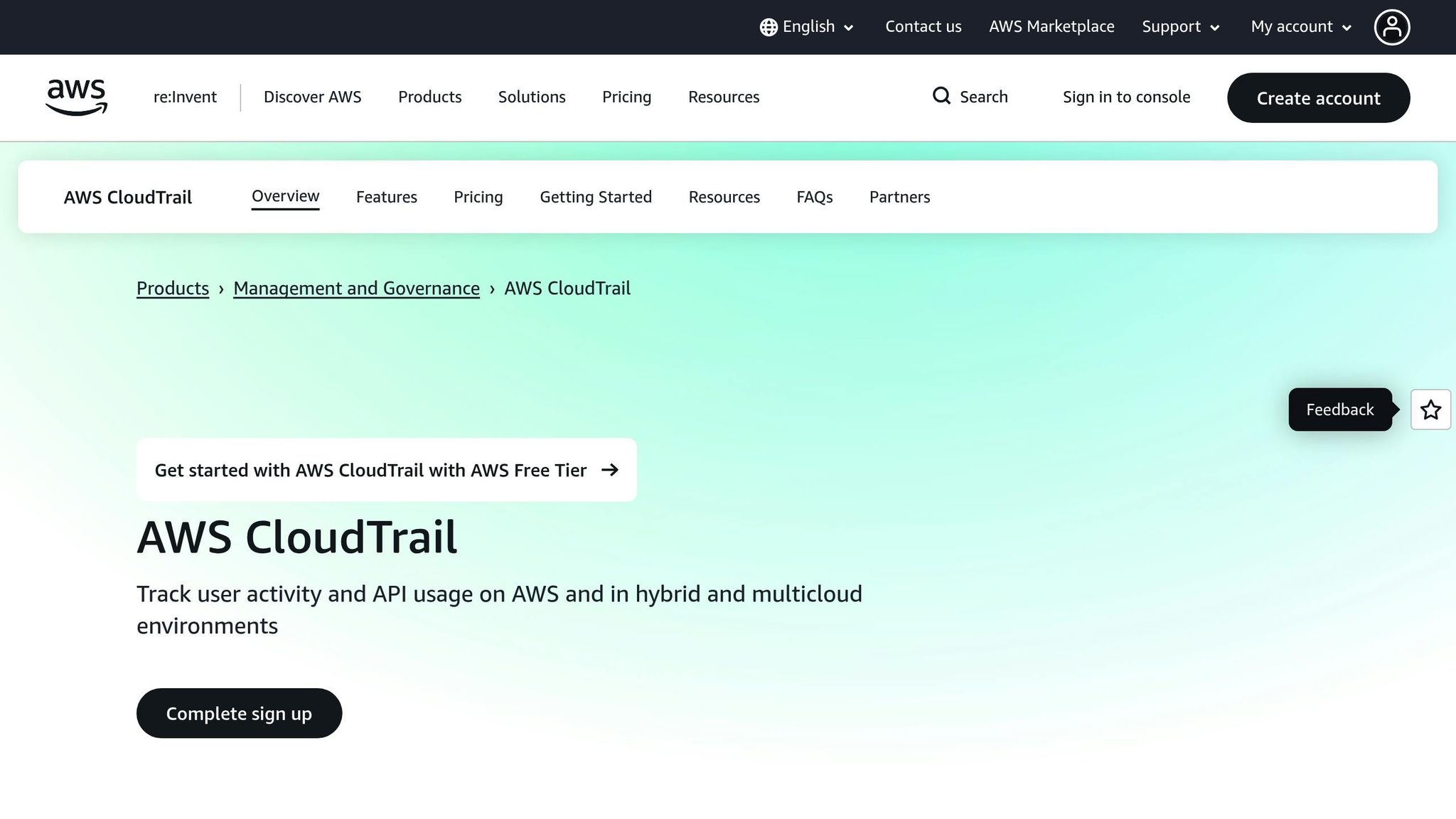This screenshot has width=1456, height=819.
Task: Click the Create account button
Action: [x=1318, y=98]
